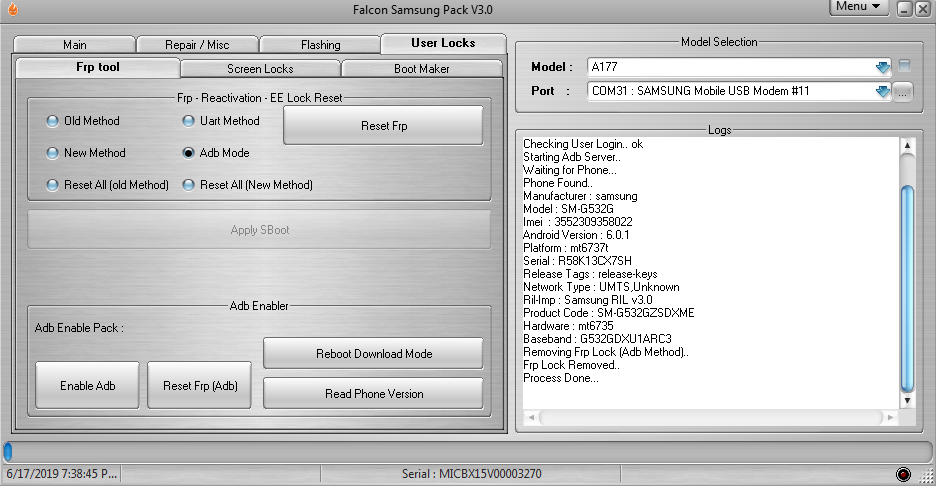936x486 pixels.
Task: Click log line 'Android Version : 6.0.1'
Action: [576, 235]
